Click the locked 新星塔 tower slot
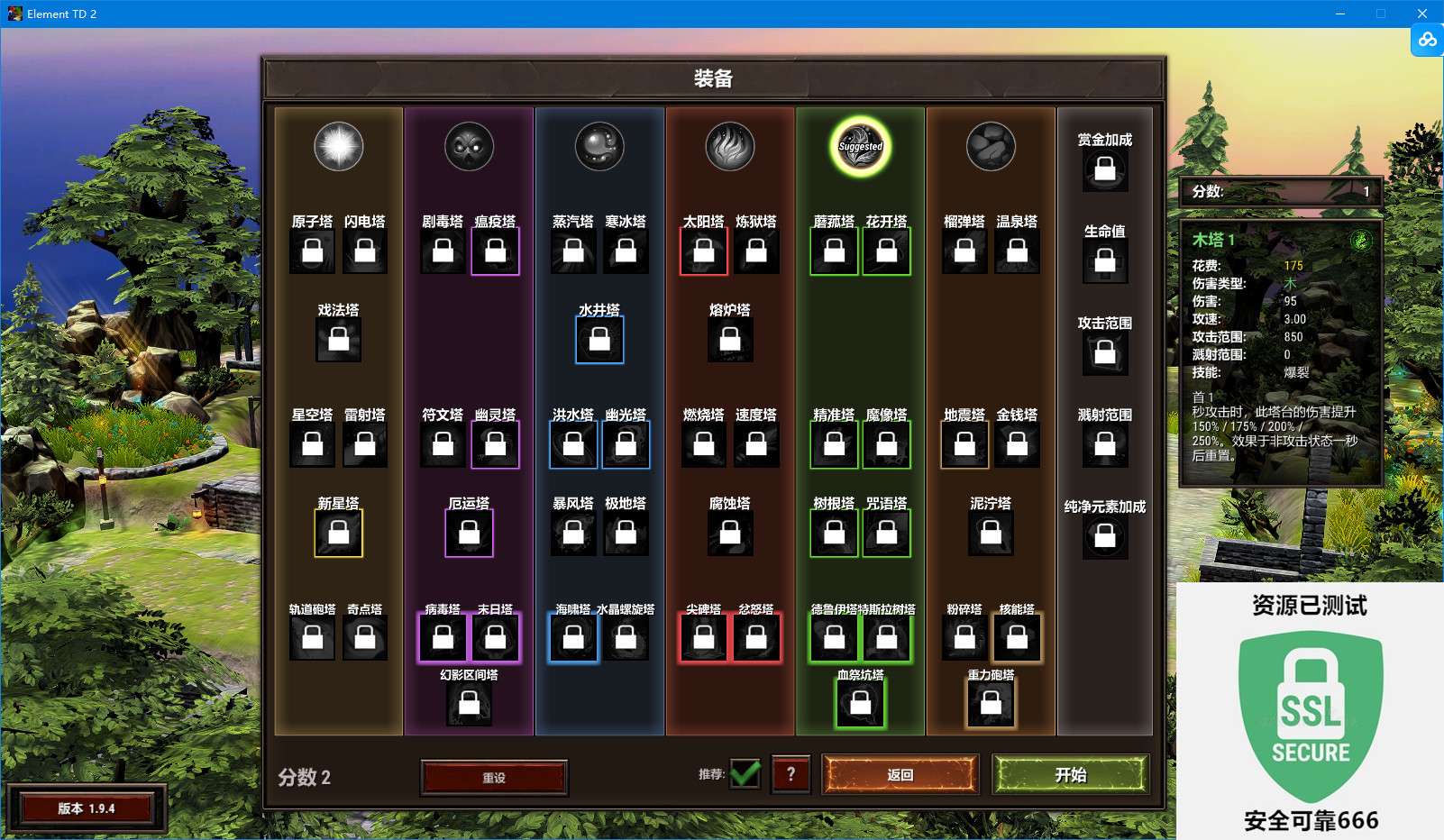The width and height of the screenshot is (1444, 840). [x=339, y=534]
